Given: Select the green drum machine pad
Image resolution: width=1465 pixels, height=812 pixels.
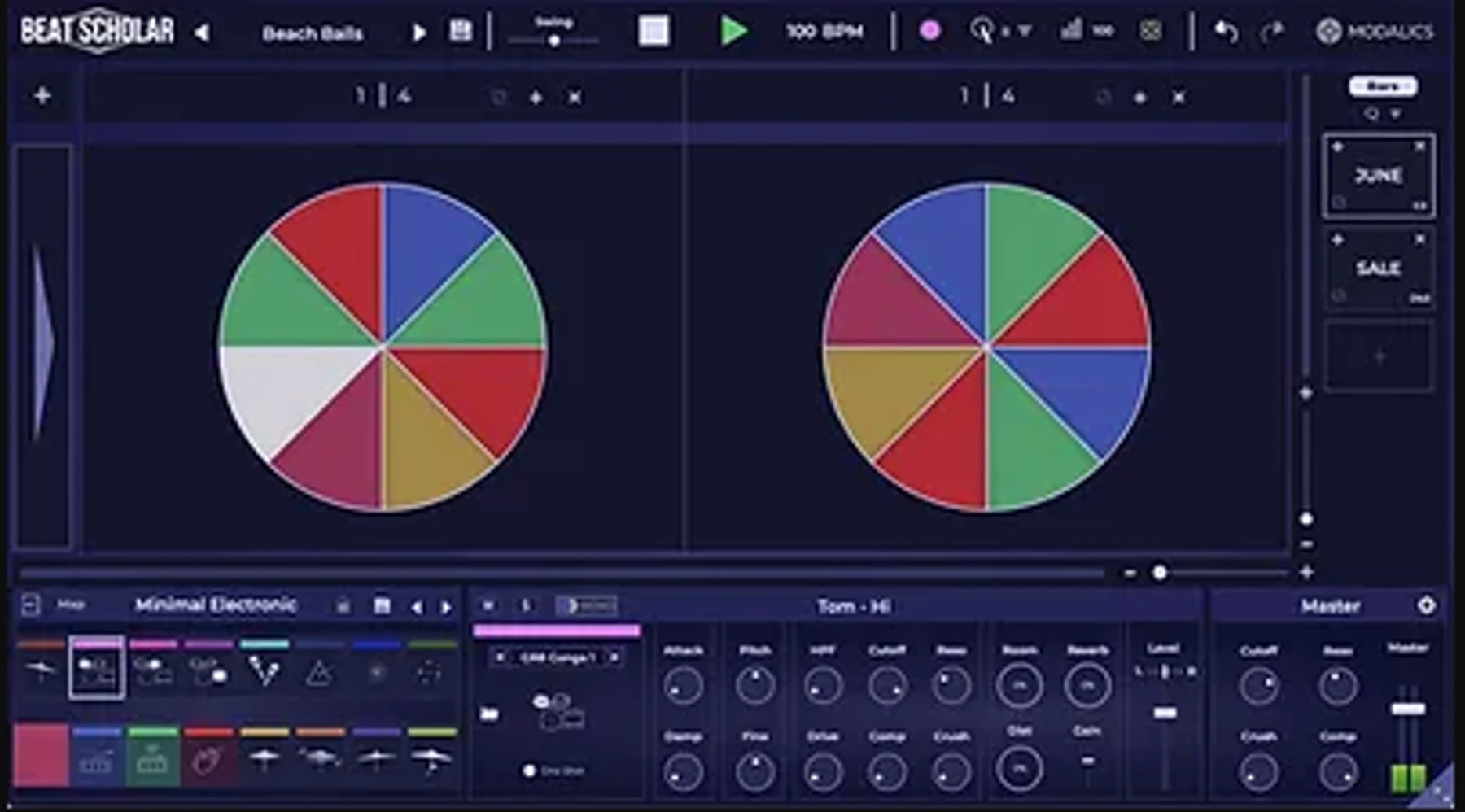Looking at the screenshot, I should (153, 757).
